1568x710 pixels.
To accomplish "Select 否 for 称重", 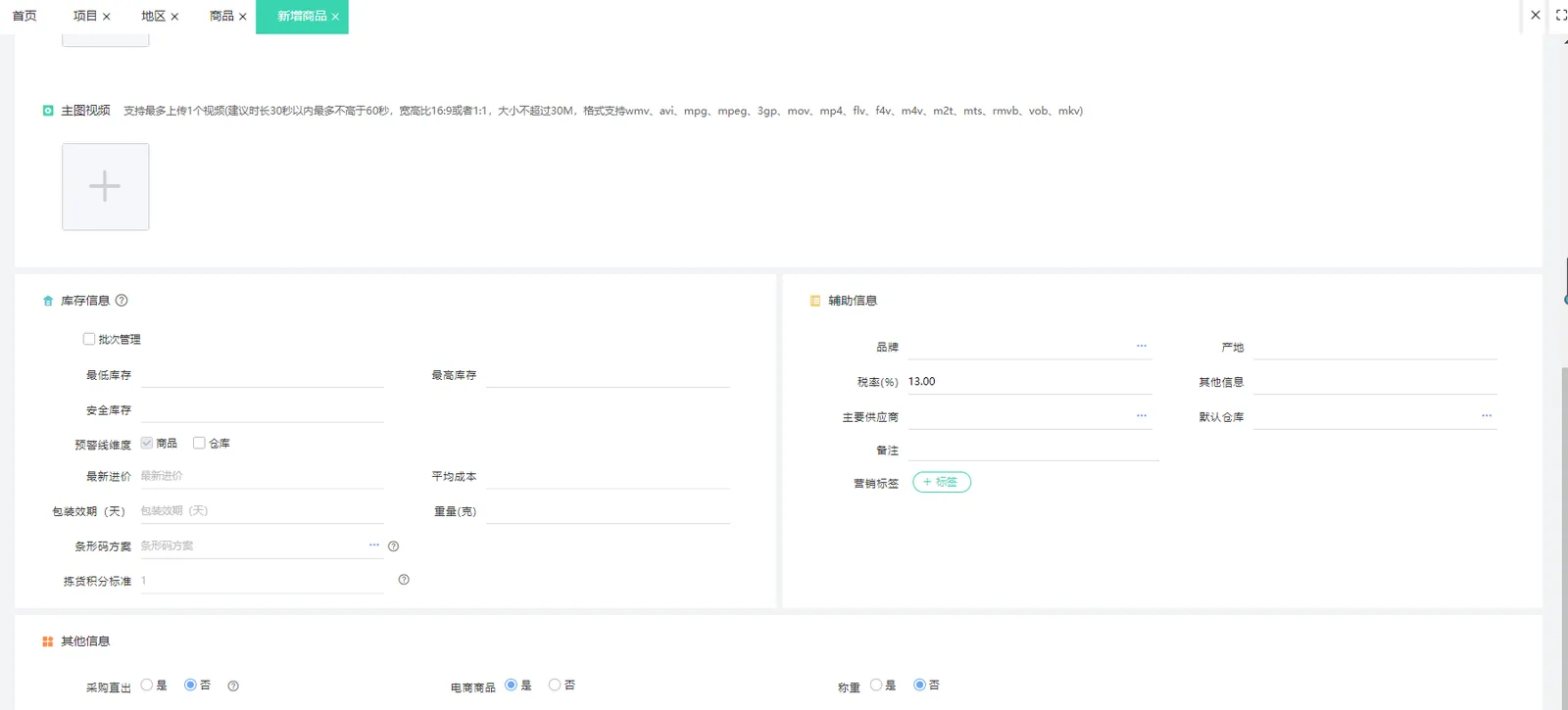I will point(919,685).
